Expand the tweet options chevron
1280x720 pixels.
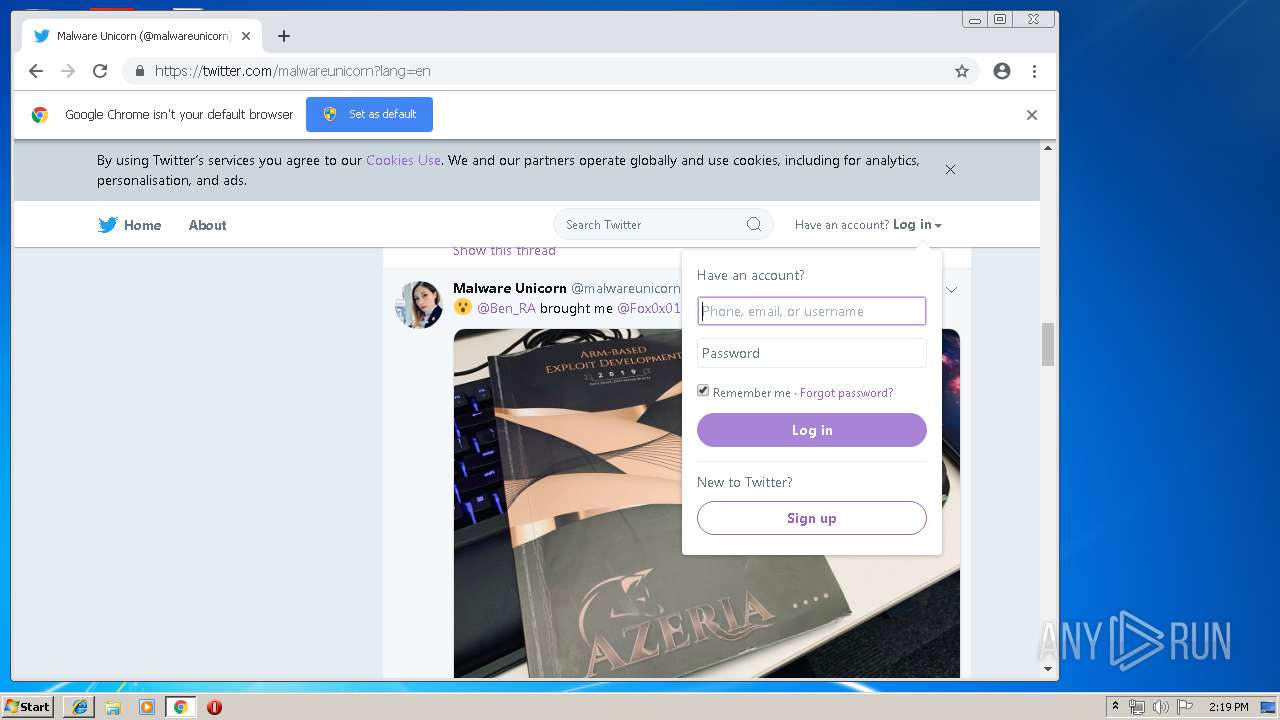click(x=952, y=290)
